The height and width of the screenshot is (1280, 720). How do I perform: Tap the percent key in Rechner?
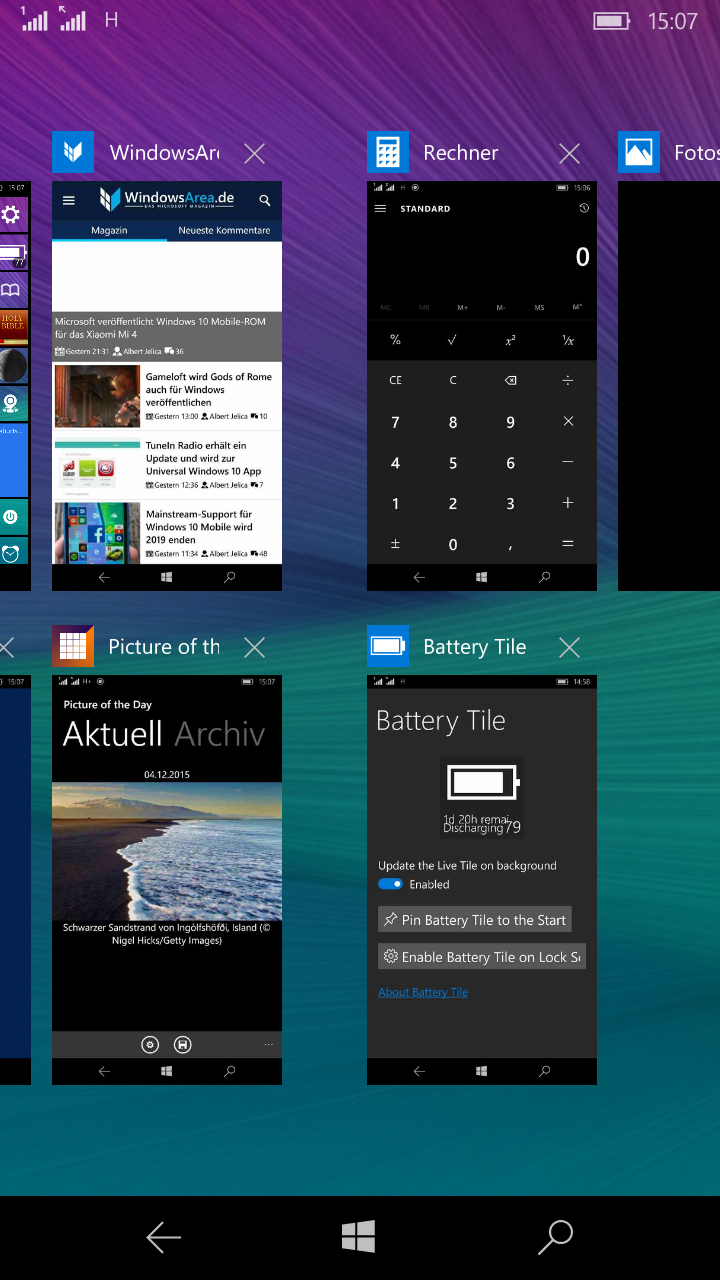(x=395, y=340)
